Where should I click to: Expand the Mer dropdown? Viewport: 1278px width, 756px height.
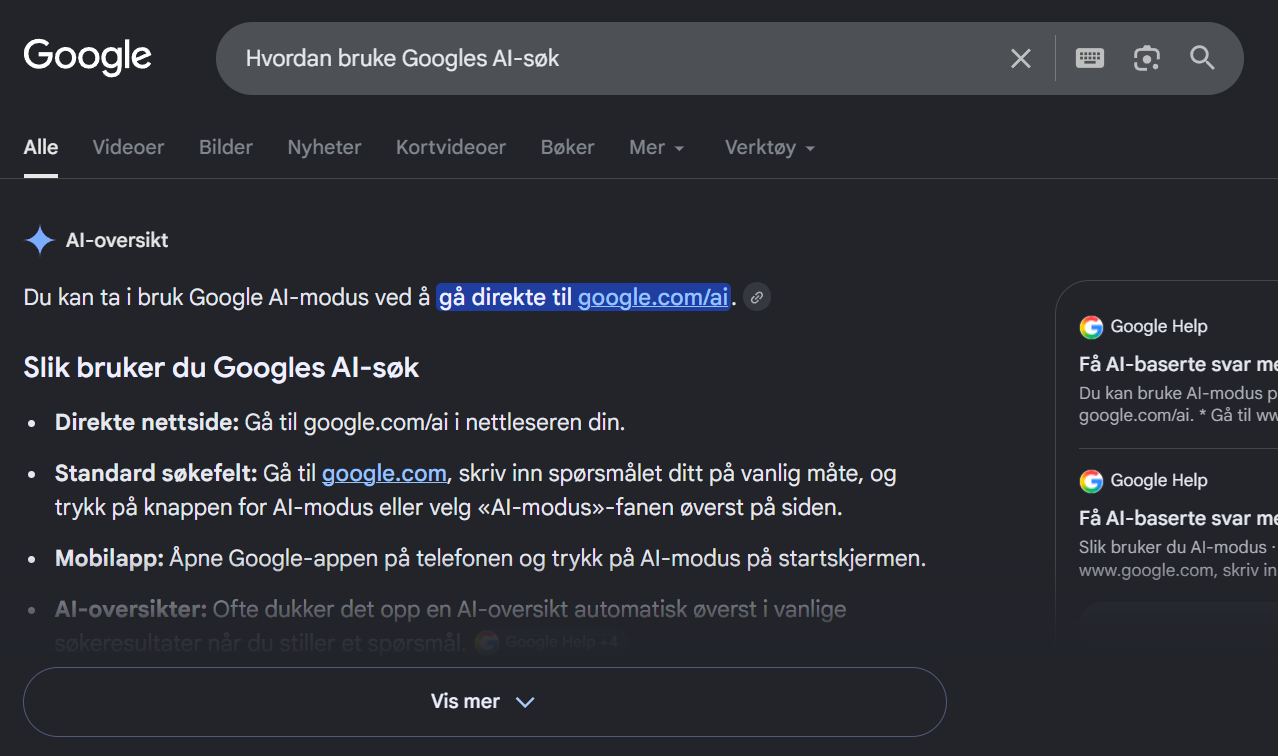[x=657, y=147]
